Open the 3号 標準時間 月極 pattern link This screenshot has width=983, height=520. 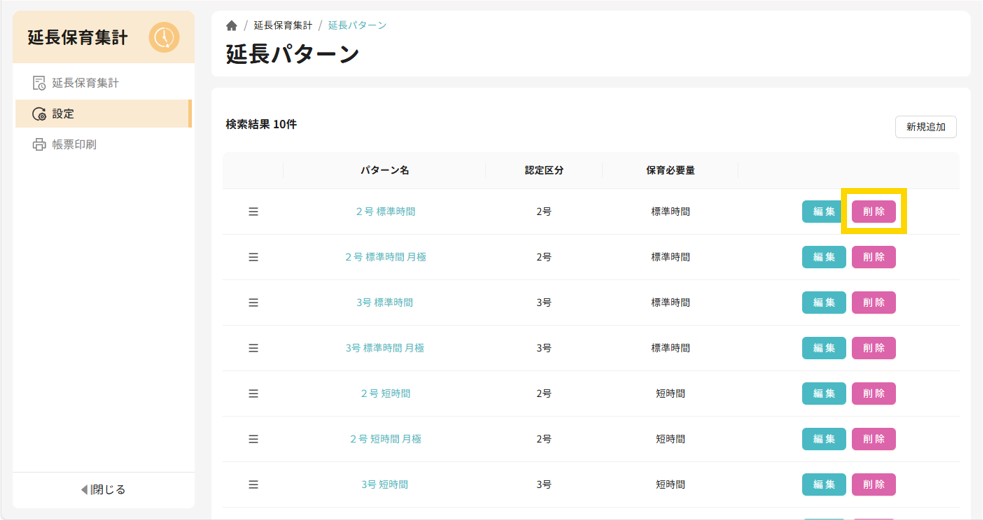[385, 348]
